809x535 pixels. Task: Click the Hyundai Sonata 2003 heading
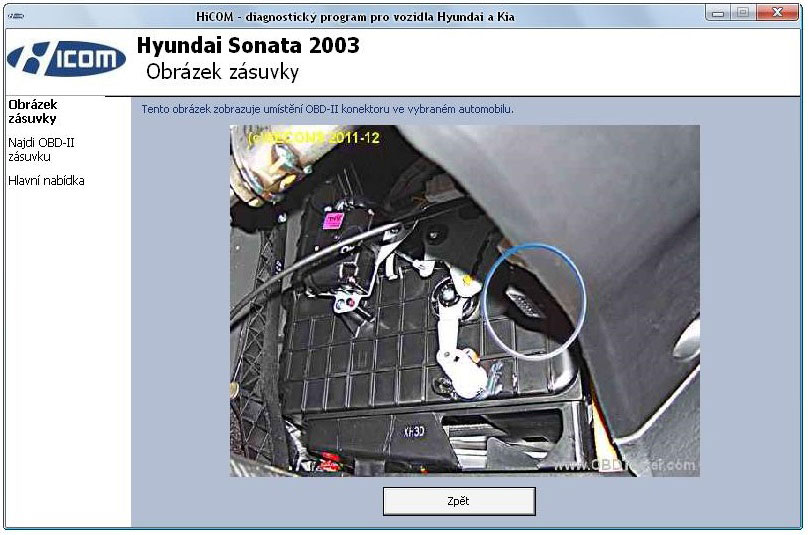[247, 46]
